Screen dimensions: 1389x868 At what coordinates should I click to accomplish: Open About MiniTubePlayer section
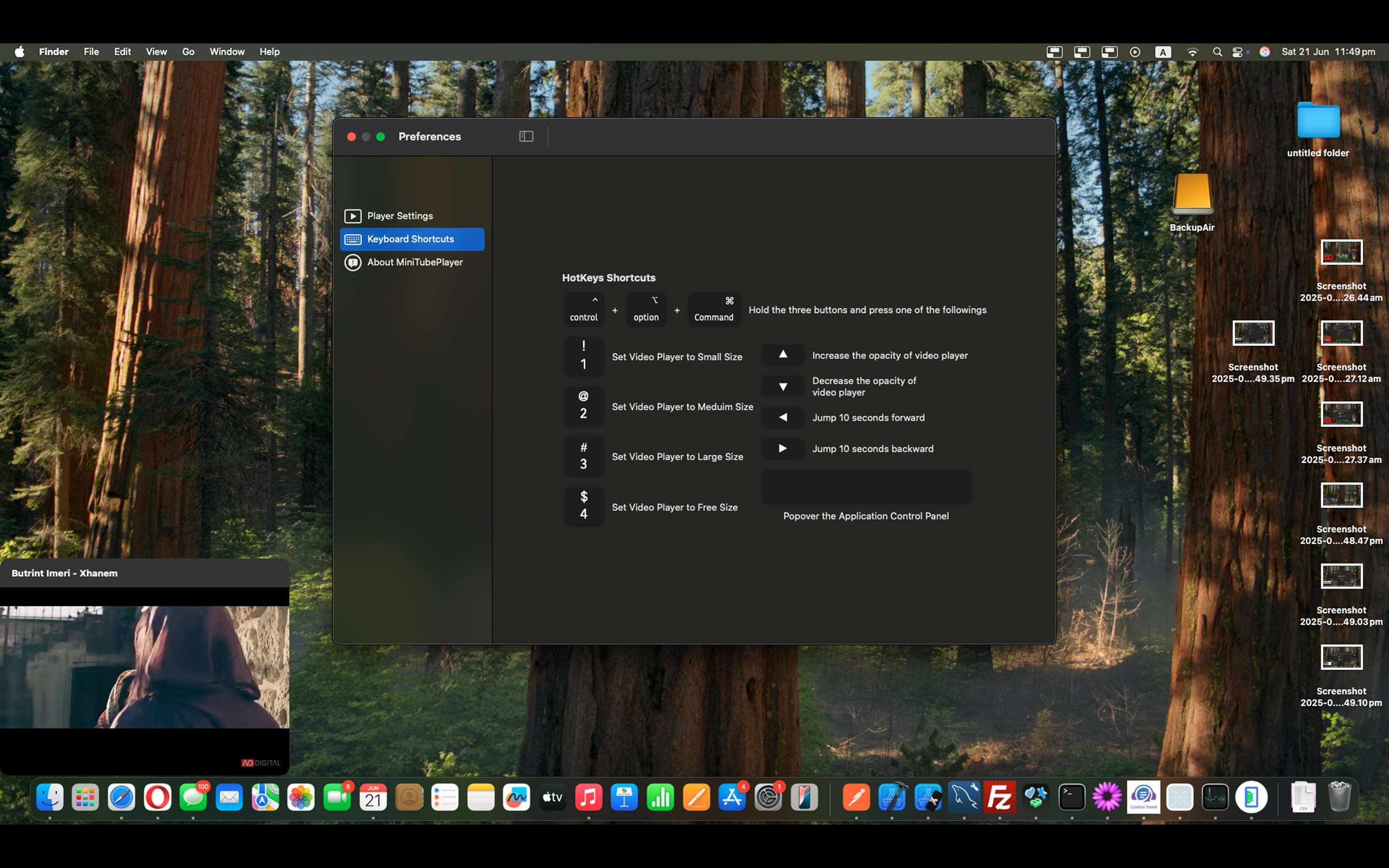point(414,262)
